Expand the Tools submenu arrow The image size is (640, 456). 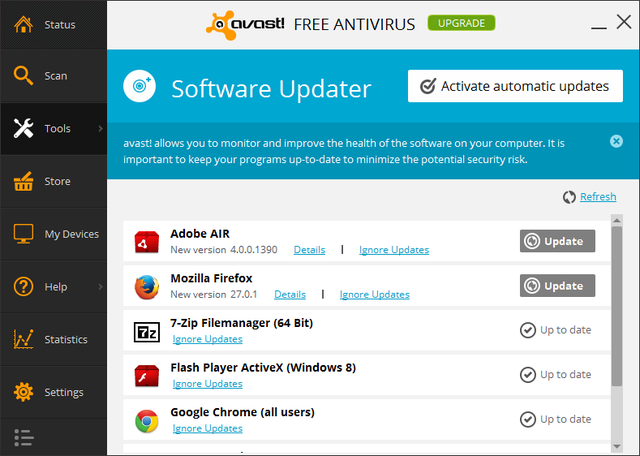(100, 129)
